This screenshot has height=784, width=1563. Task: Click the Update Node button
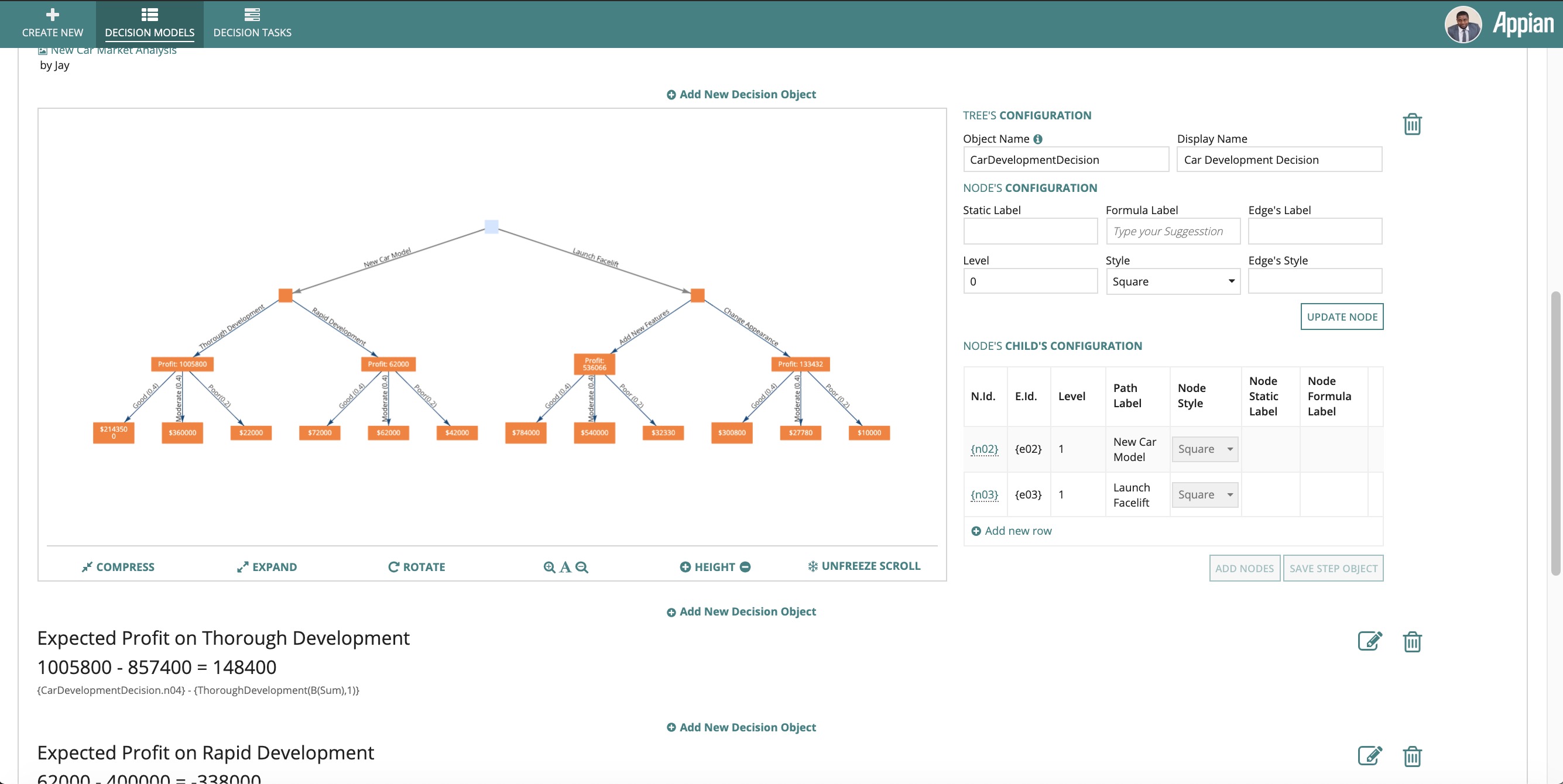[x=1342, y=317]
